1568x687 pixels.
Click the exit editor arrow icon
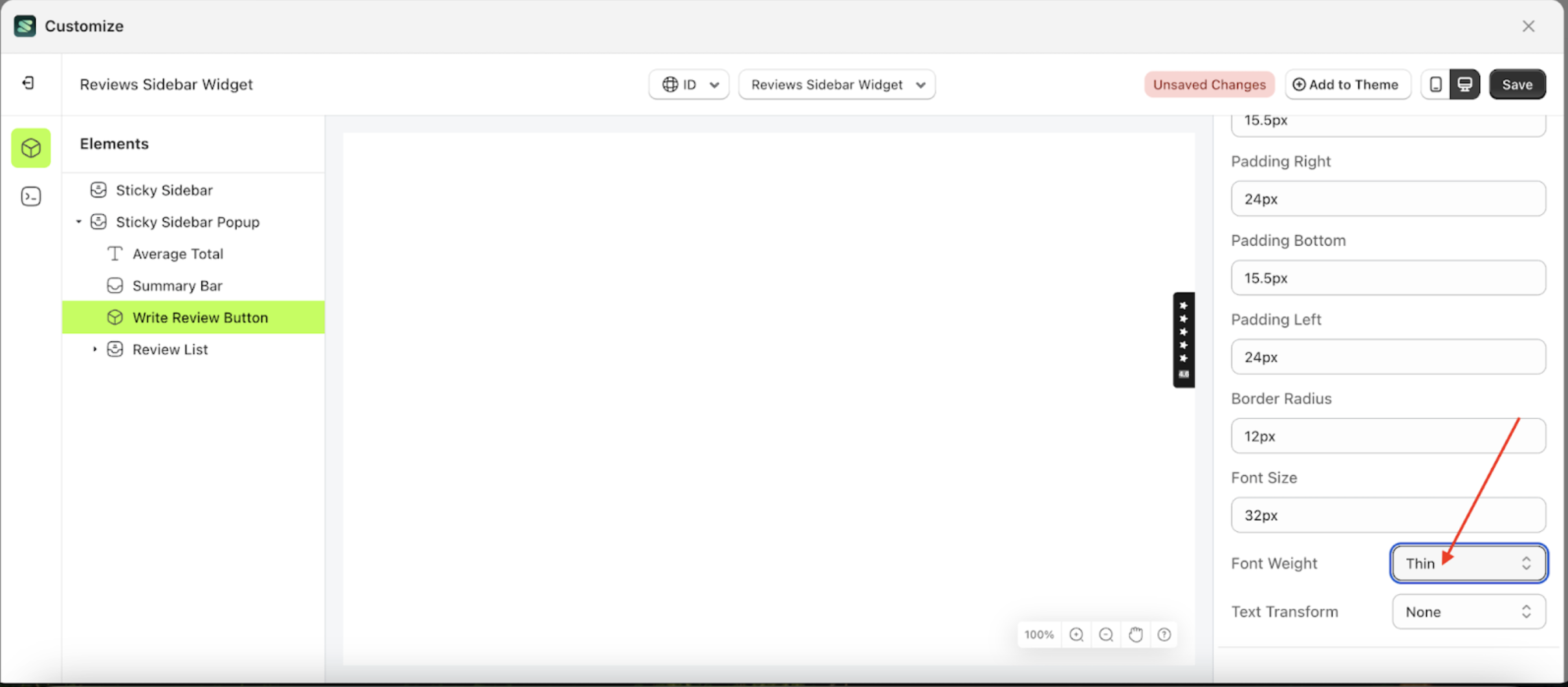[27, 83]
